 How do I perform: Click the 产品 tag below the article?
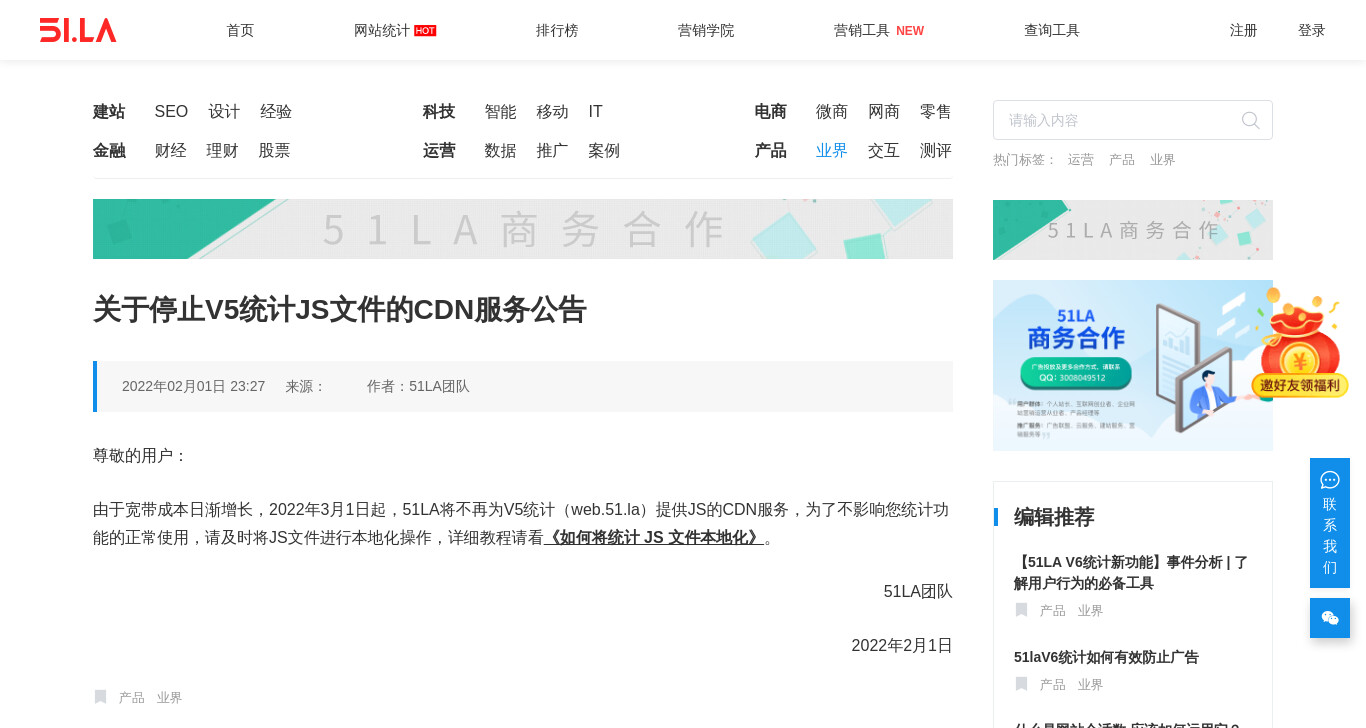[132, 698]
